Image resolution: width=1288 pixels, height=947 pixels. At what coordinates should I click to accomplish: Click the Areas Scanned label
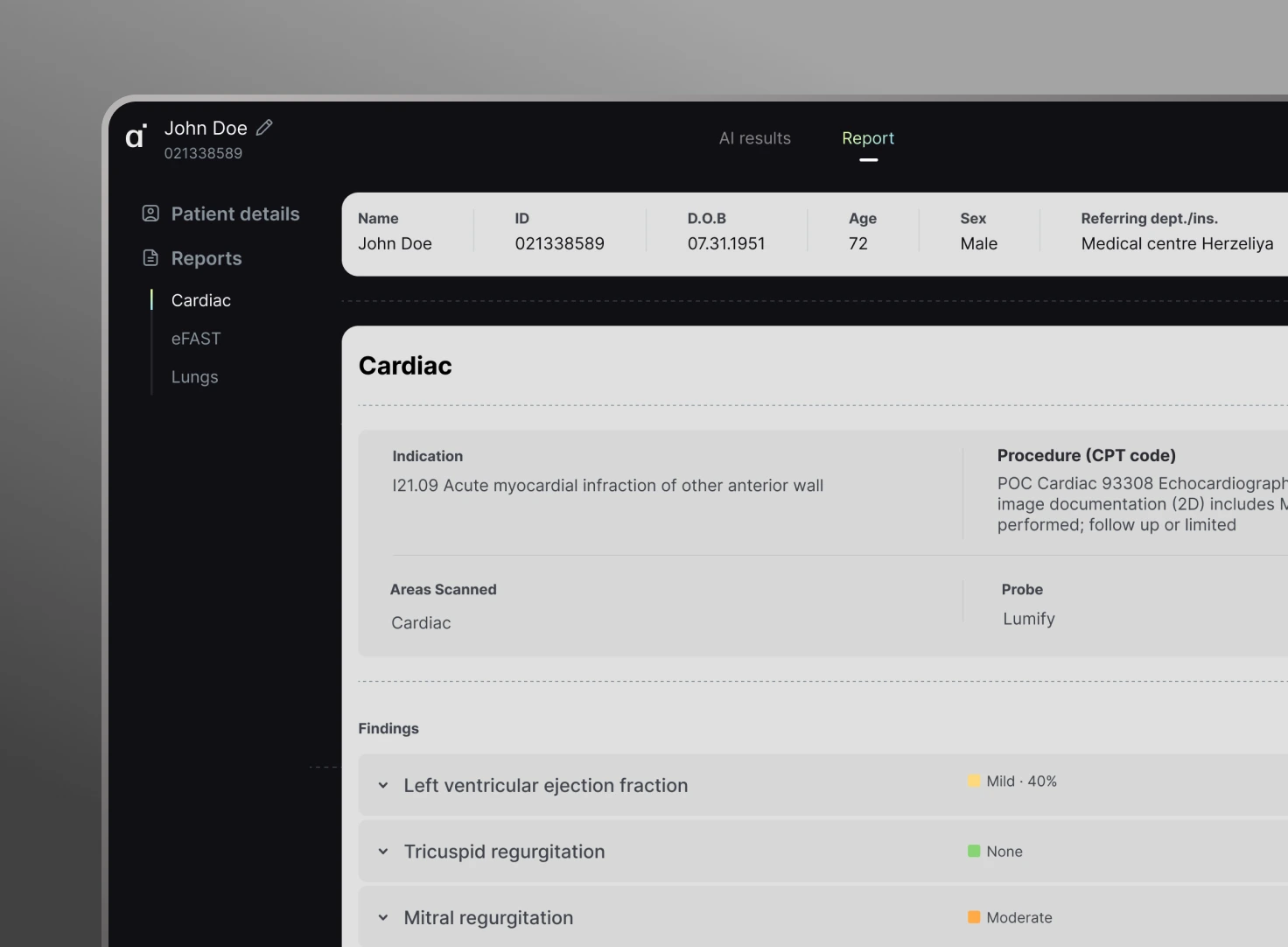443,590
